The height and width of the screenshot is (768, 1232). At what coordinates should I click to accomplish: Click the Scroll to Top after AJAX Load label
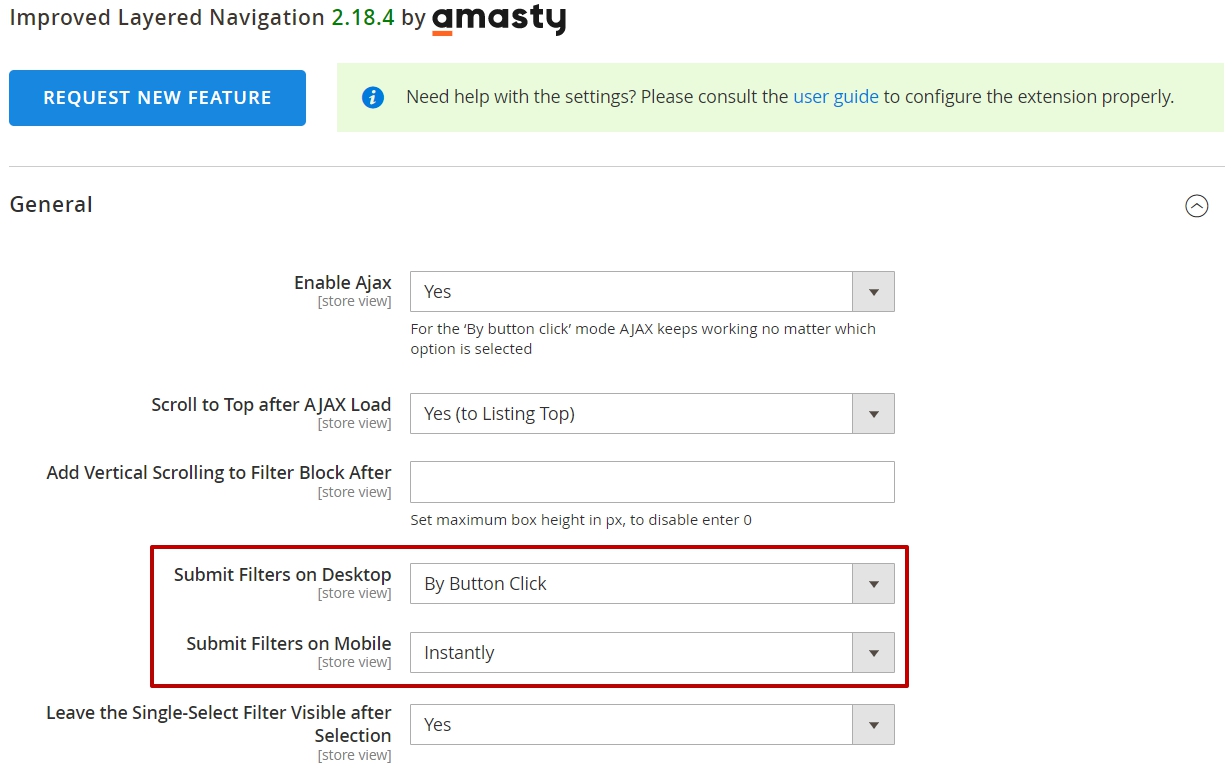pyautogui.click(x=271, y=405)
